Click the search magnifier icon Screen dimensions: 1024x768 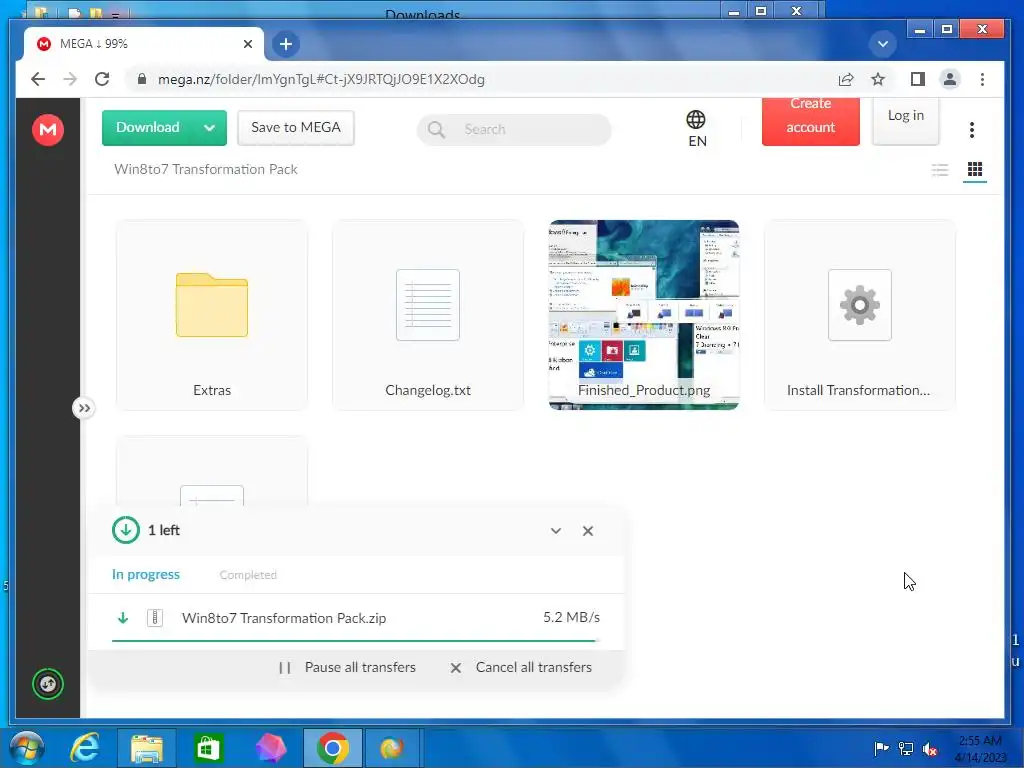[436, 129]
